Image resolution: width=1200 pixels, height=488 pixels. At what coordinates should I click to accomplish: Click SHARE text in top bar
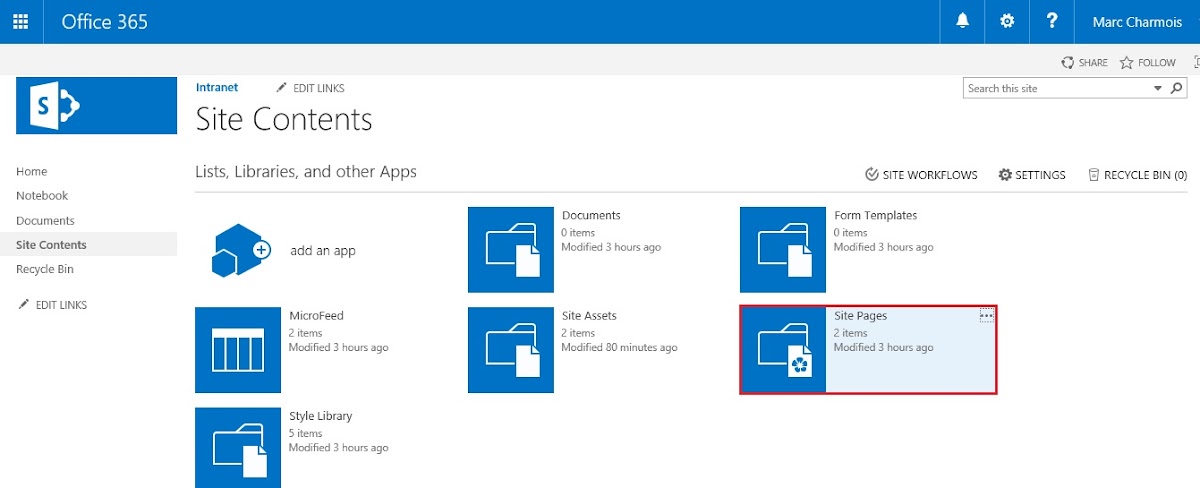click(1093, 62)
